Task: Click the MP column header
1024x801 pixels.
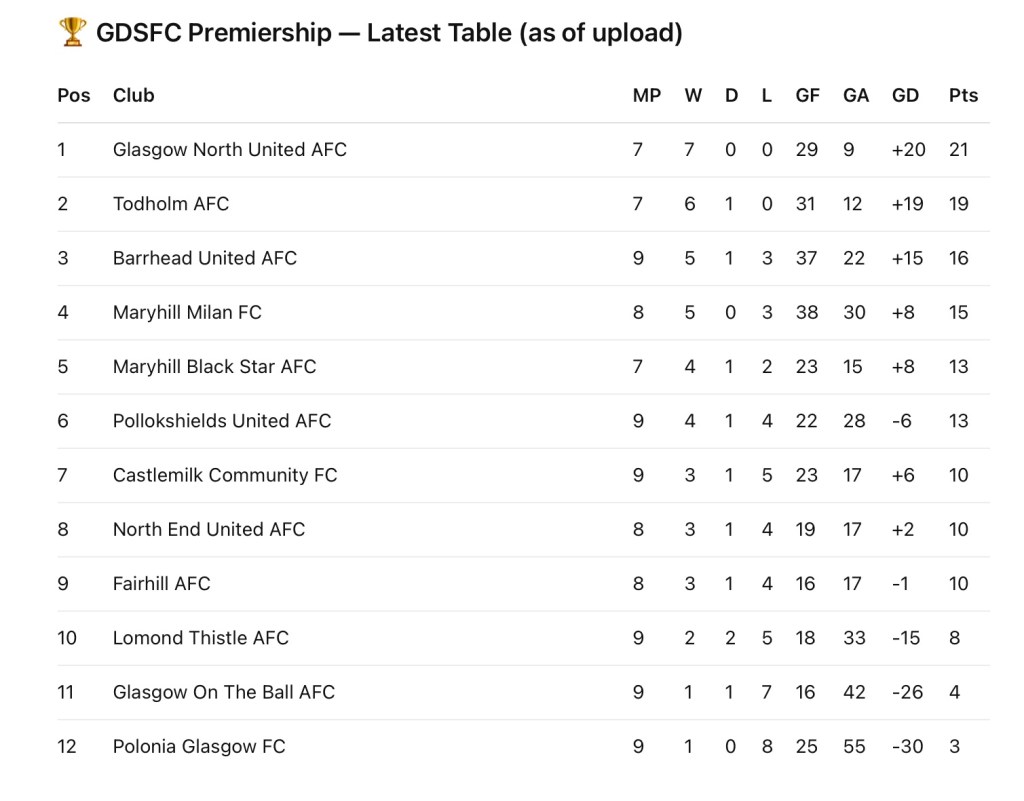Action: 646,96
